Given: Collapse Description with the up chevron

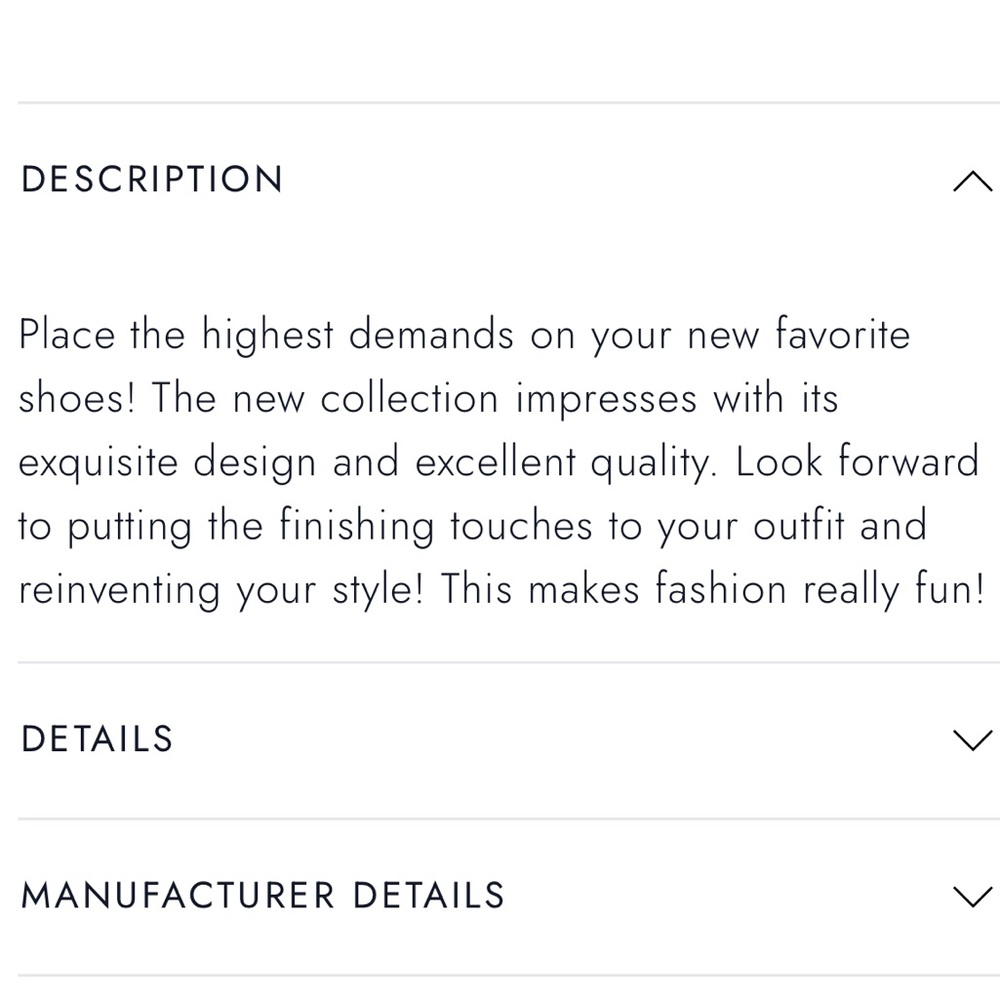Looking at the screenshot, I should (x=973, y=181).
